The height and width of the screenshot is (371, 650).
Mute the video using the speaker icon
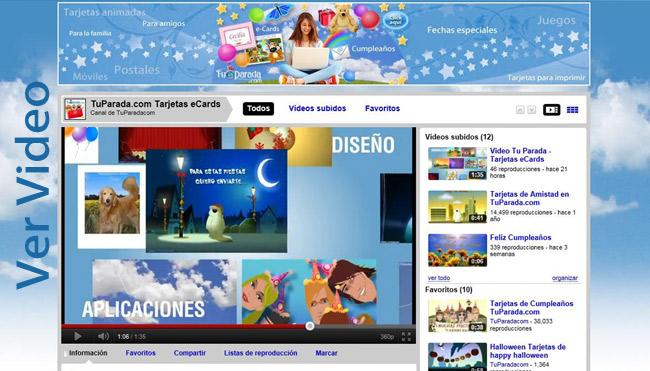103,337
